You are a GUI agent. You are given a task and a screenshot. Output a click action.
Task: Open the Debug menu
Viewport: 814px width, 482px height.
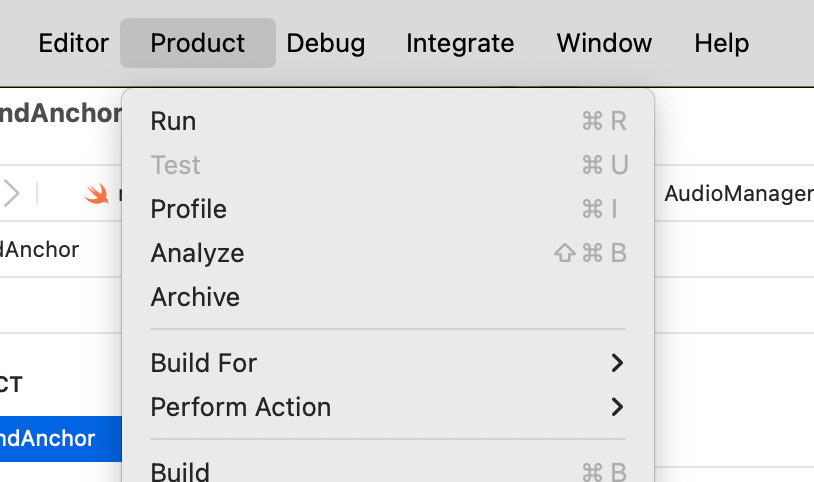point(325,43)
